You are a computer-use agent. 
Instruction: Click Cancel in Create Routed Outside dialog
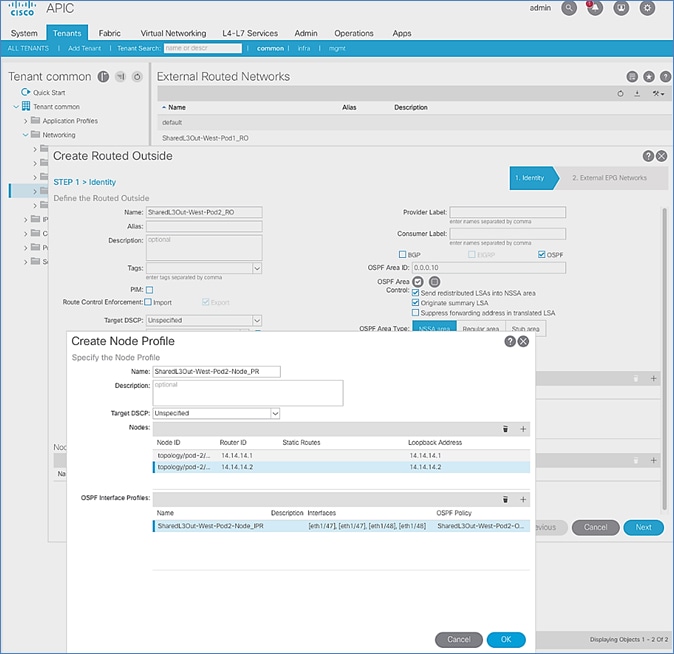[x=595, y=527]
